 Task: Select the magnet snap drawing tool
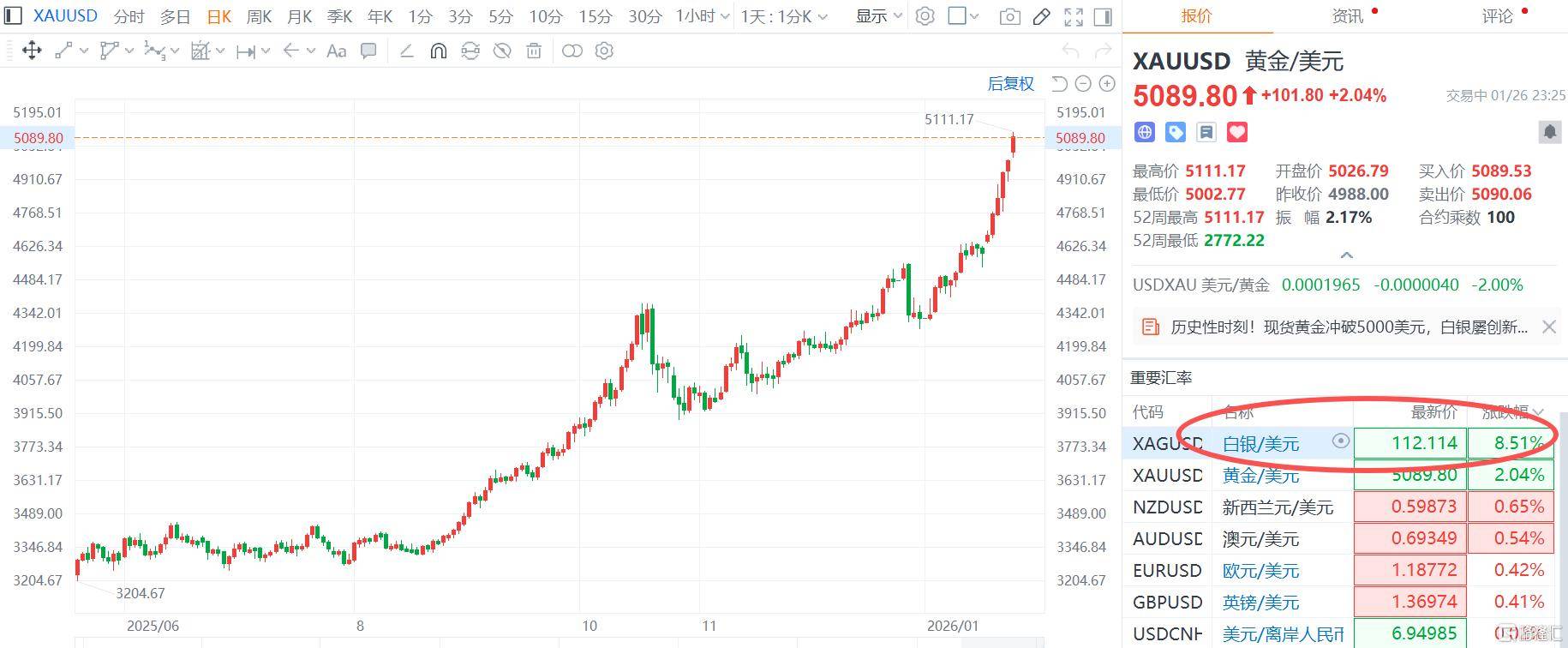coord(438,51)
